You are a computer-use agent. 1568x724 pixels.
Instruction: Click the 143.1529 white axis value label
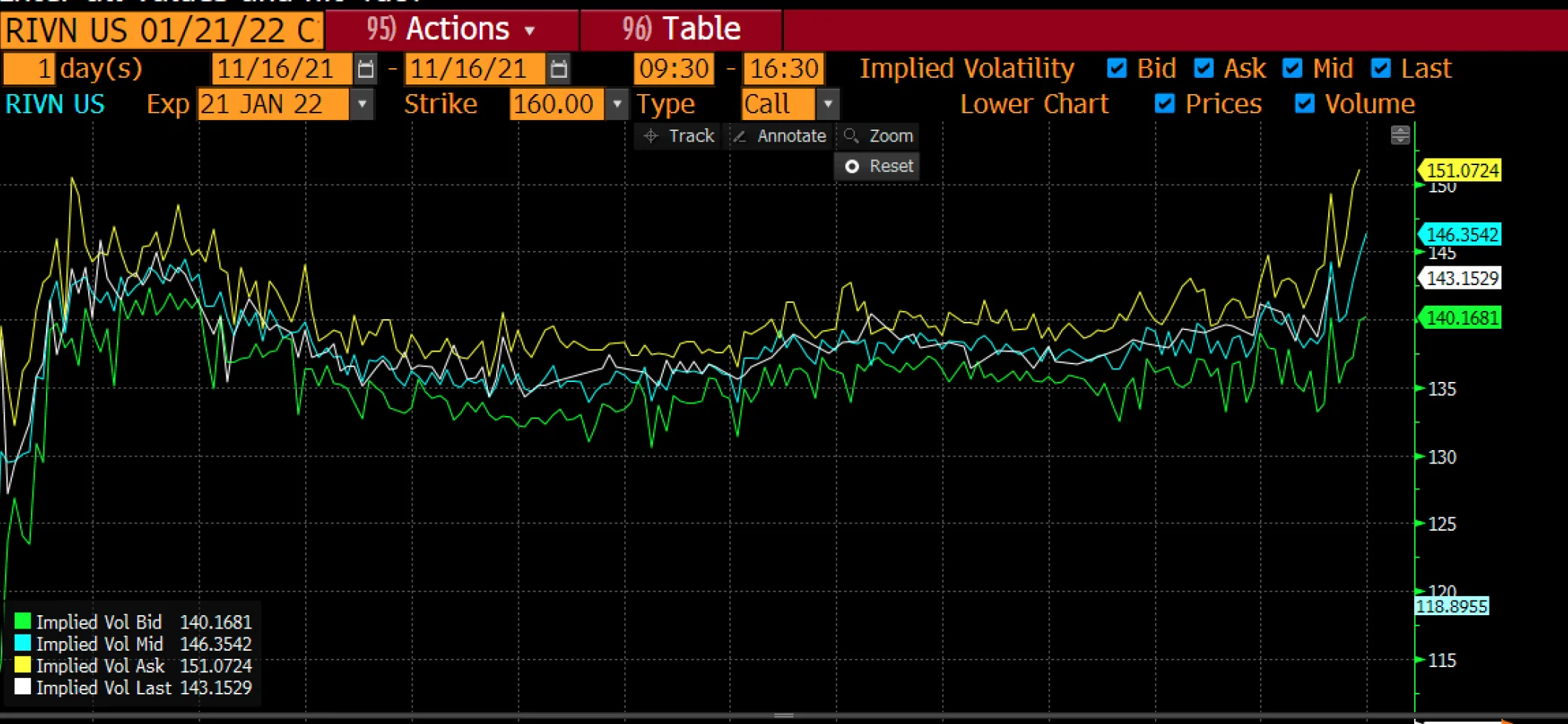click(1460, 278)
